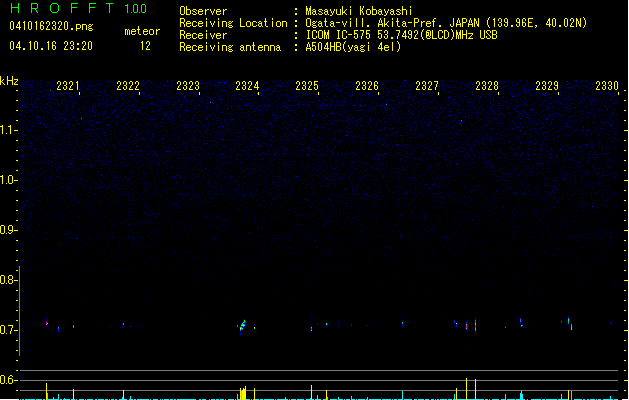Click the 'Receiving antenna' label
The width and height of the screenshot is (629, 400).
click(230, 47)
